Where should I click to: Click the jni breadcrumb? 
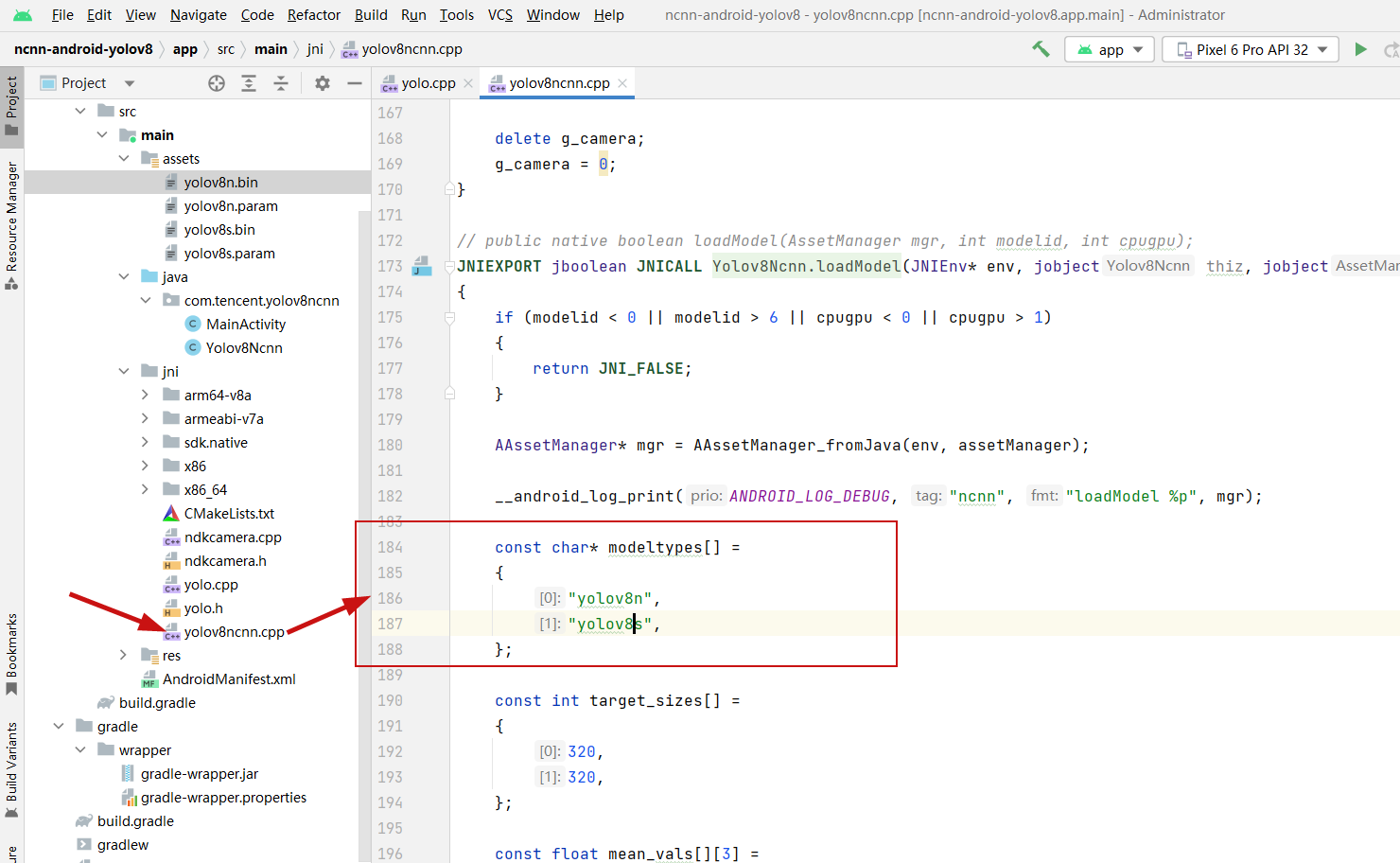pyautogui.click(x=315, y=49)
